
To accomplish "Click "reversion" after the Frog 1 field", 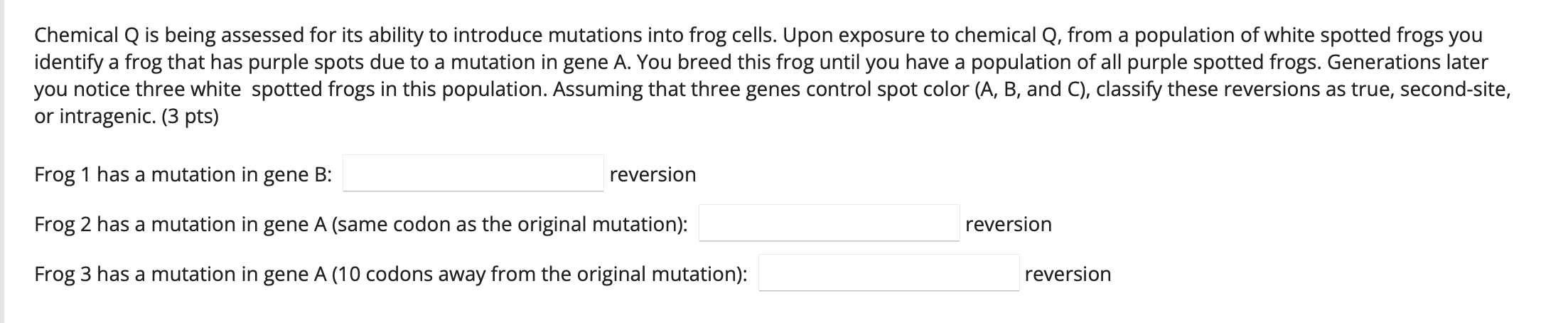I will (653, 175).
